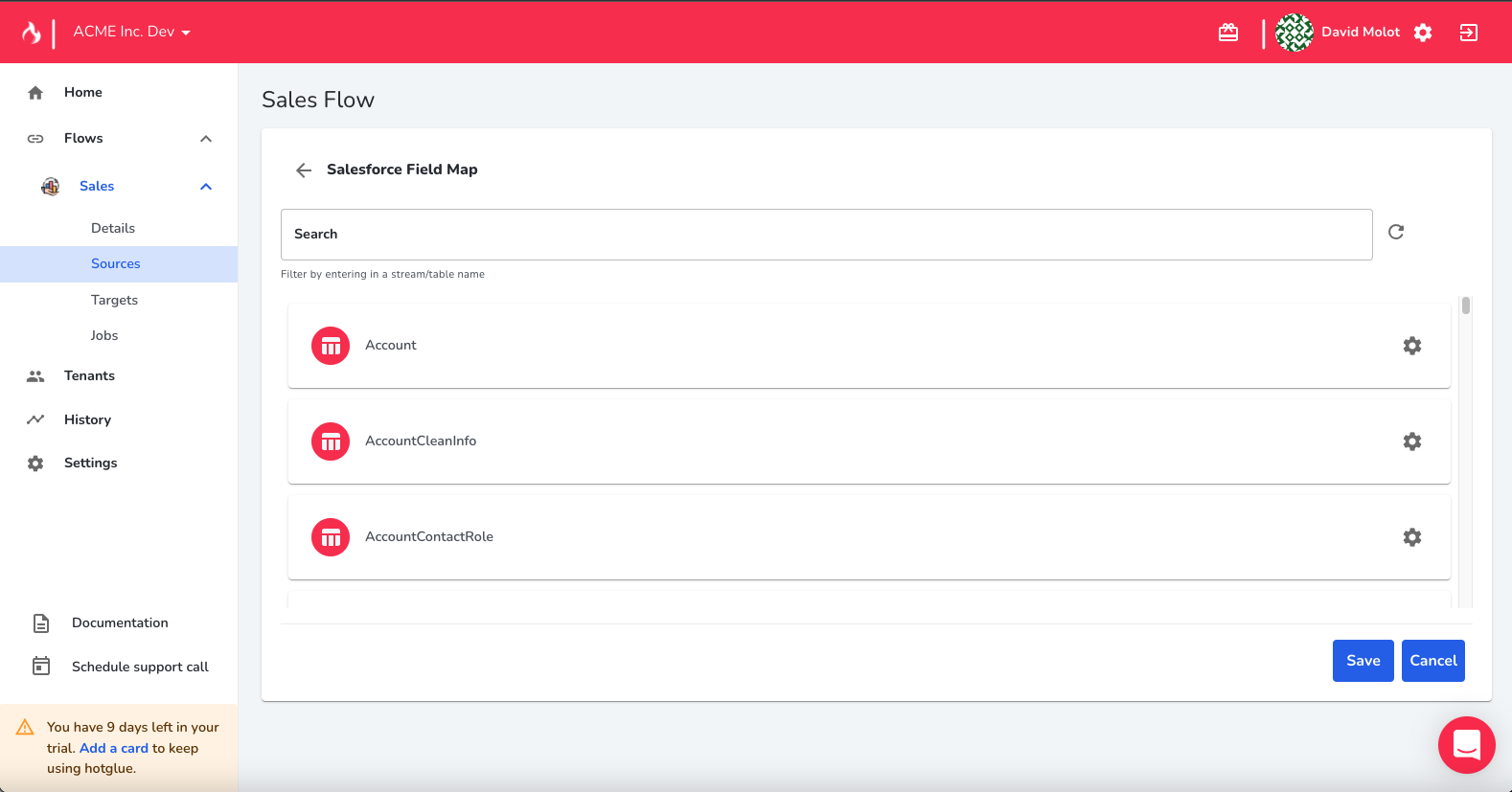Go back using the arrow beside Salesforce Field Map
The image size is (1512, 792).
pyautogui.click(x=304, y=170)
